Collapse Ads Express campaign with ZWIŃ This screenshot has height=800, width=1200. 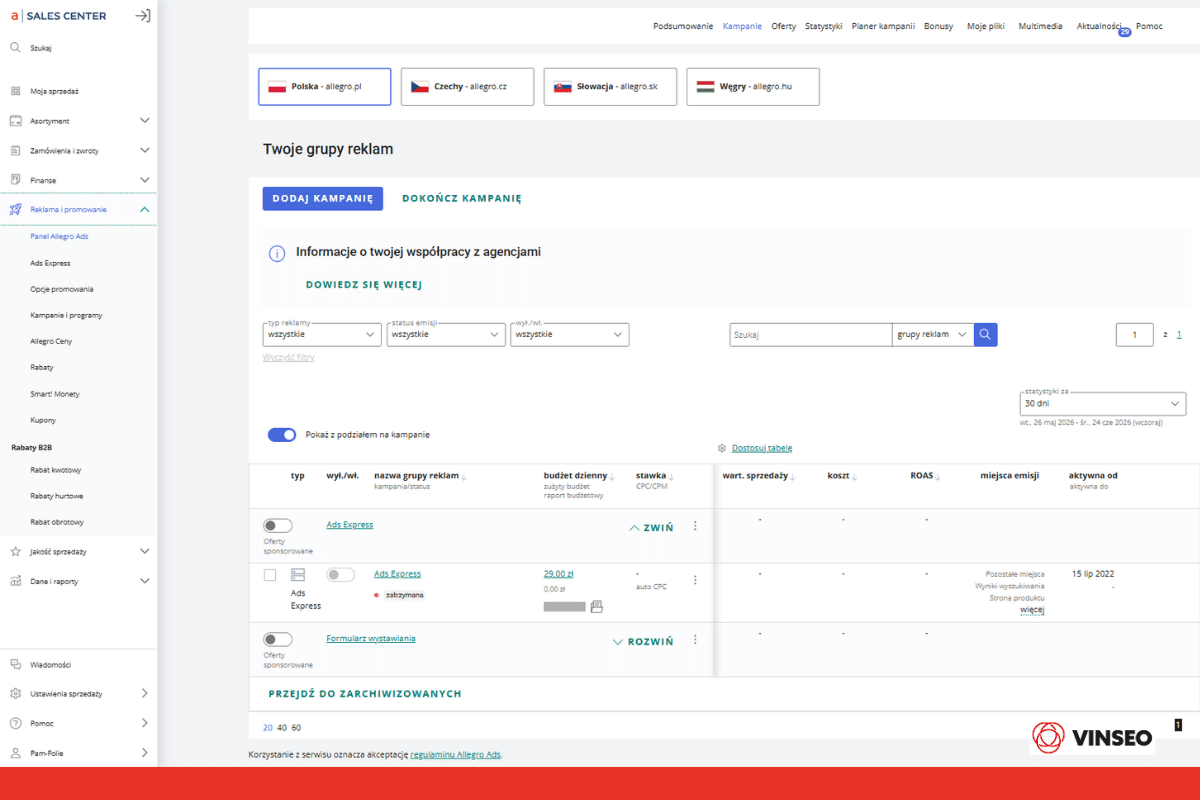pyautogui.click(x=651, y=528)
